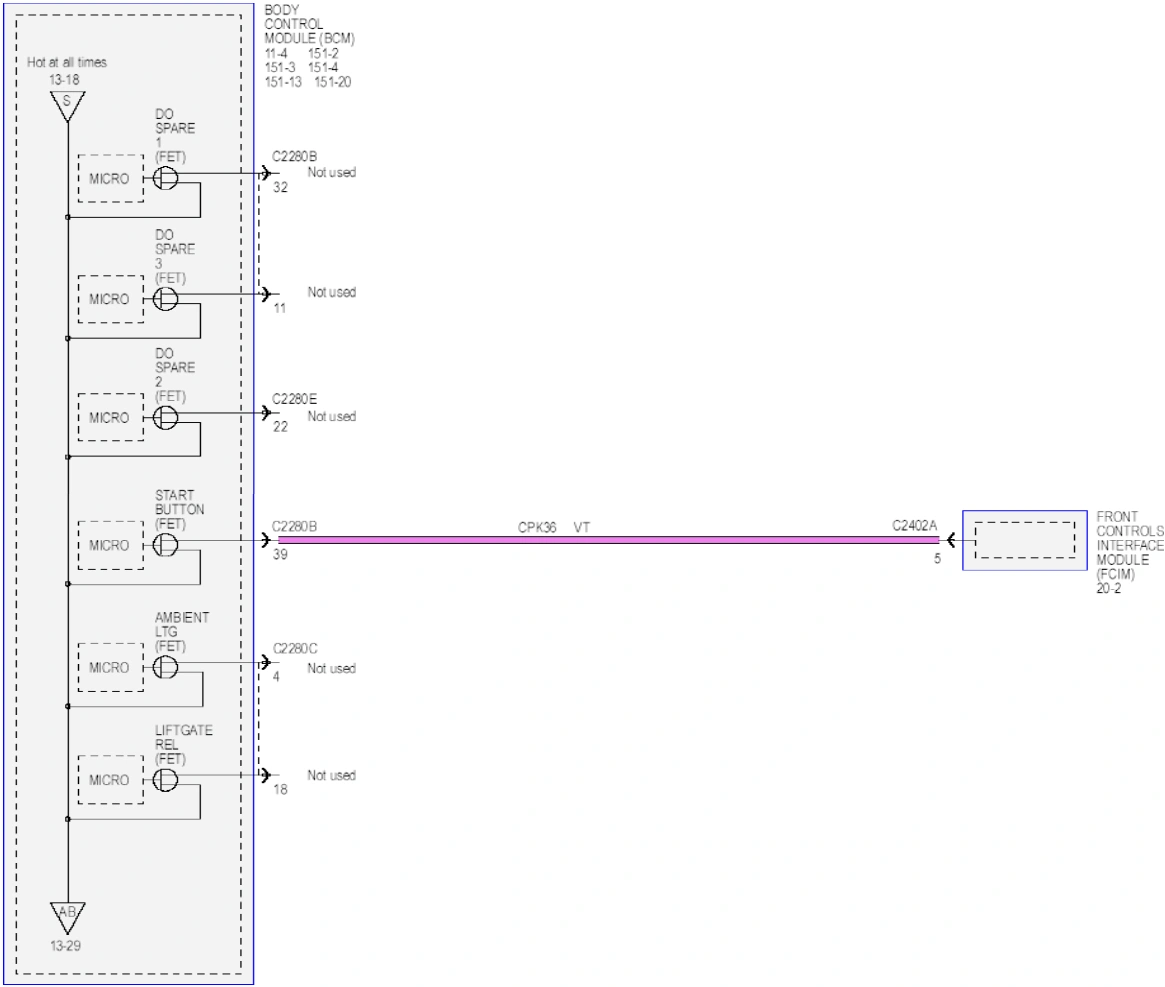The height and width of the screenshot is (987, 1165).
Task: Click the C2402A terminal at pin 5
Action: (x=951, y=540)
